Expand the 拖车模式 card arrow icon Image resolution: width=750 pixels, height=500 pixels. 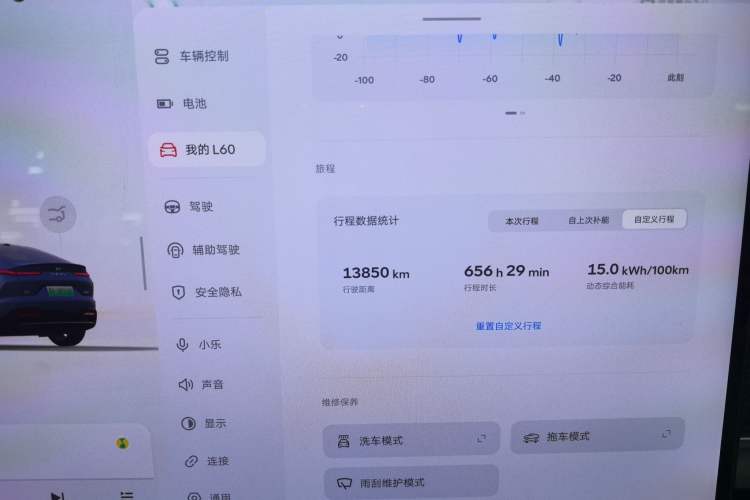click(x=666, y=435)
